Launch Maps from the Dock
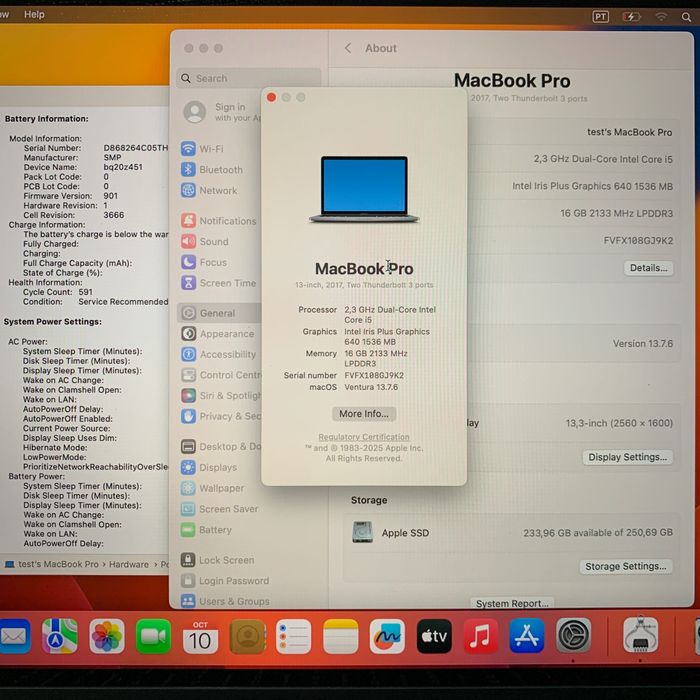This screenshot has width=700, height=700. click(x=60, y=636)
